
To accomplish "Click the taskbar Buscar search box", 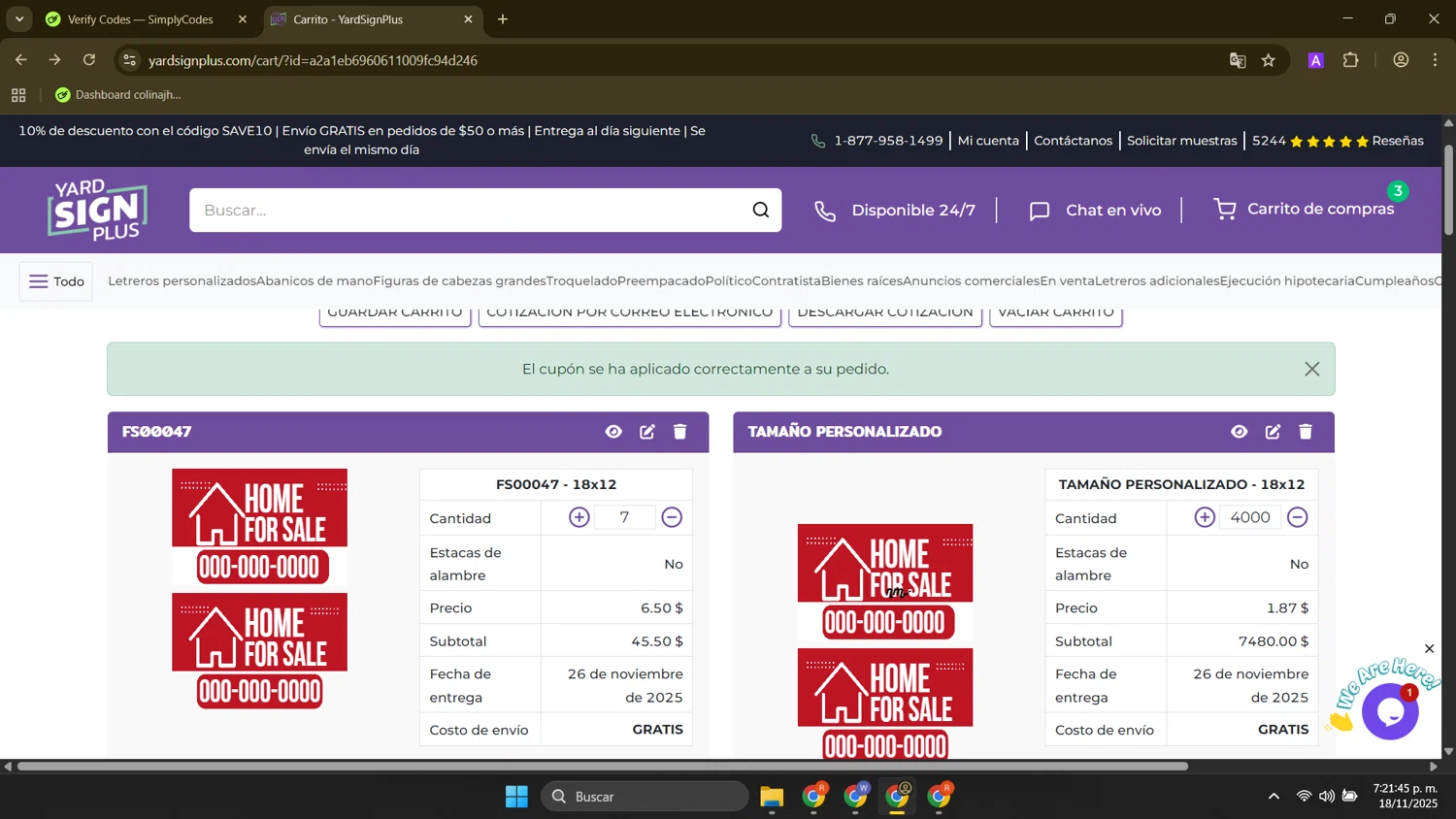I will coord(645,797).
